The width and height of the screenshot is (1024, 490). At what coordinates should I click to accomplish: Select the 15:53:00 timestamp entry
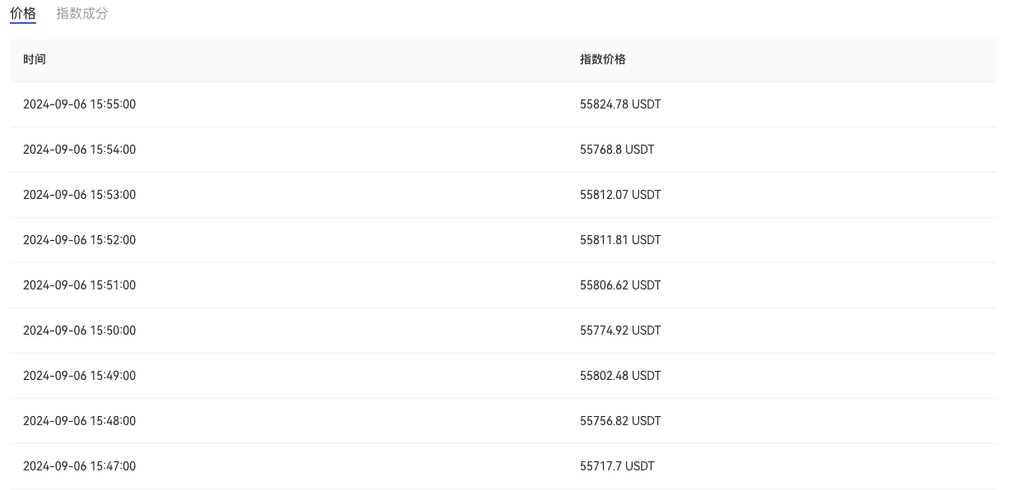(x=79, y=195)
